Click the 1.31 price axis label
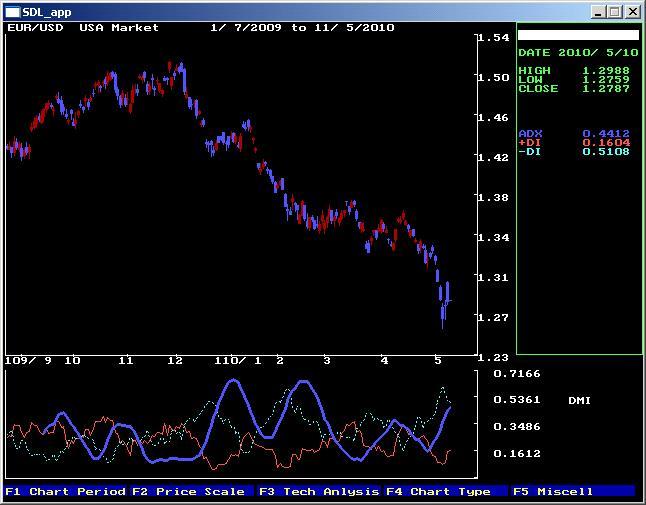 pos(494,278)
